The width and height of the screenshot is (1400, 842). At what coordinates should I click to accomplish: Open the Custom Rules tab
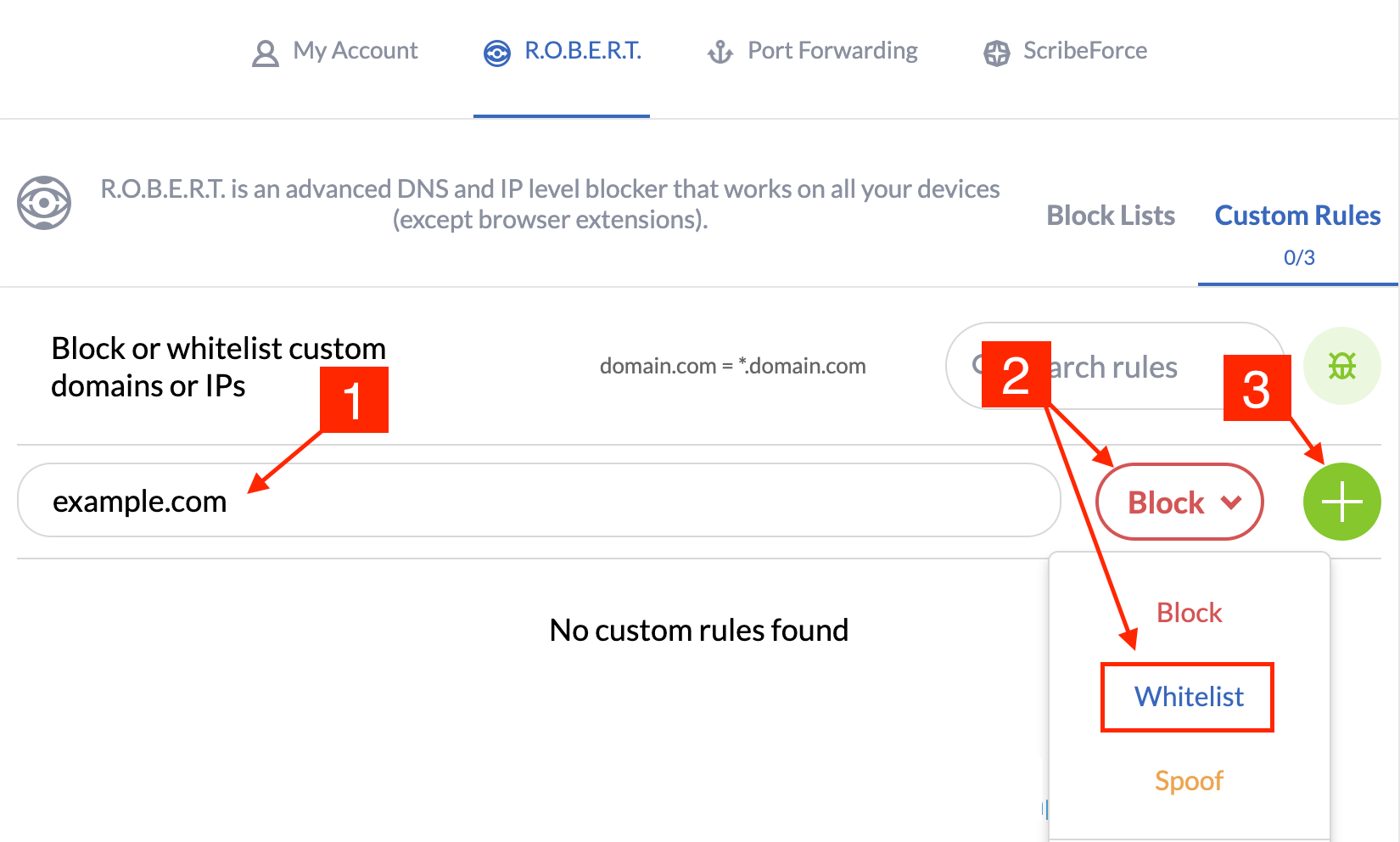point(1297,216)
